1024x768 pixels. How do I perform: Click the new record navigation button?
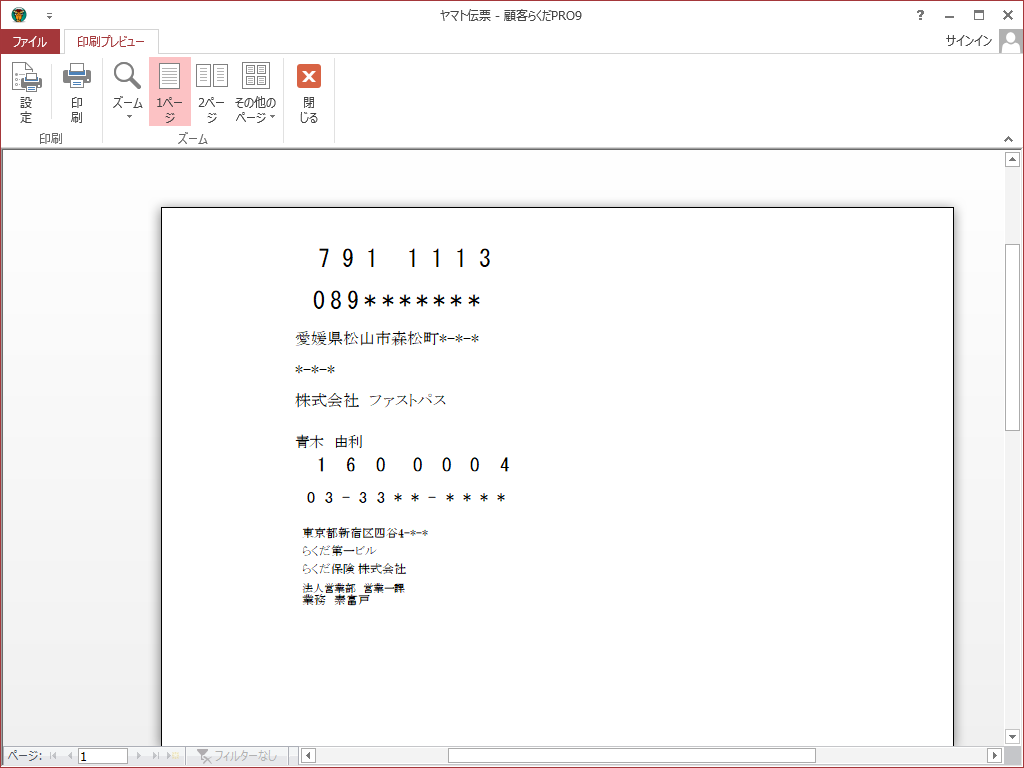point(173,756)
